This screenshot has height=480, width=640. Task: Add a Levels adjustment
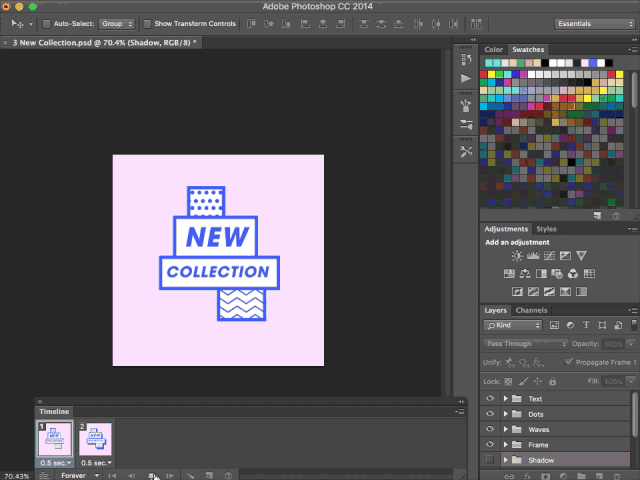533,256
